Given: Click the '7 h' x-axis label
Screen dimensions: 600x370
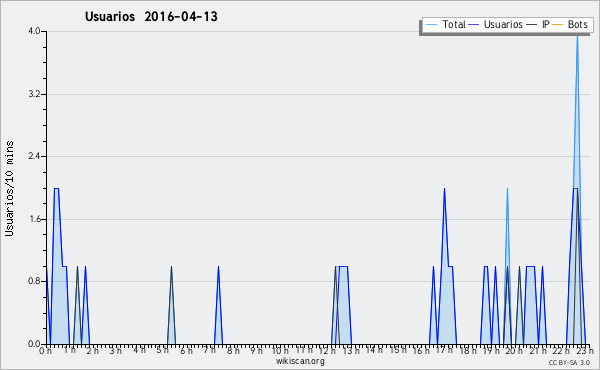Looking at the screenshot, I should click(x=210, y=350).
